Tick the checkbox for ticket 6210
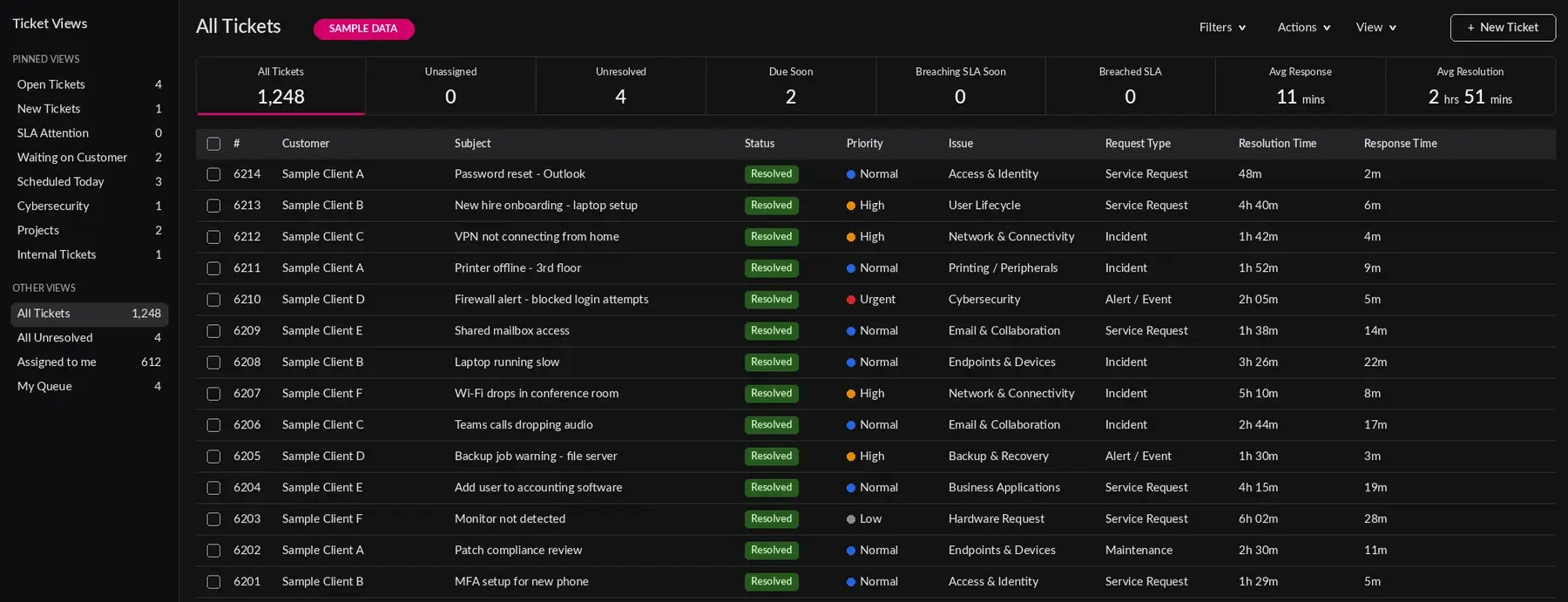The image size is (1568, 602). click(x=213, y=300)
